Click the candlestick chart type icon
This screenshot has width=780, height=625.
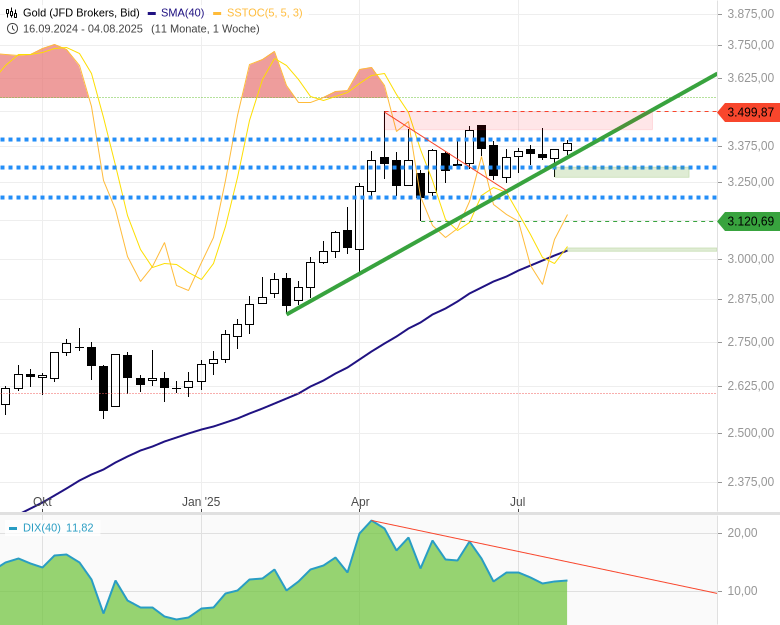tap(11, 13)
